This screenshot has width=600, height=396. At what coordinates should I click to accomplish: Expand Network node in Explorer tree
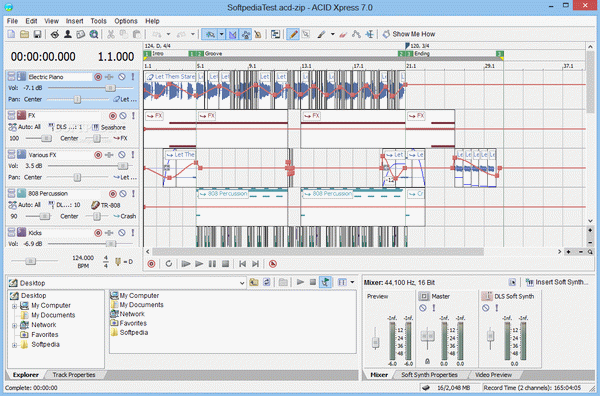[15, 326]
